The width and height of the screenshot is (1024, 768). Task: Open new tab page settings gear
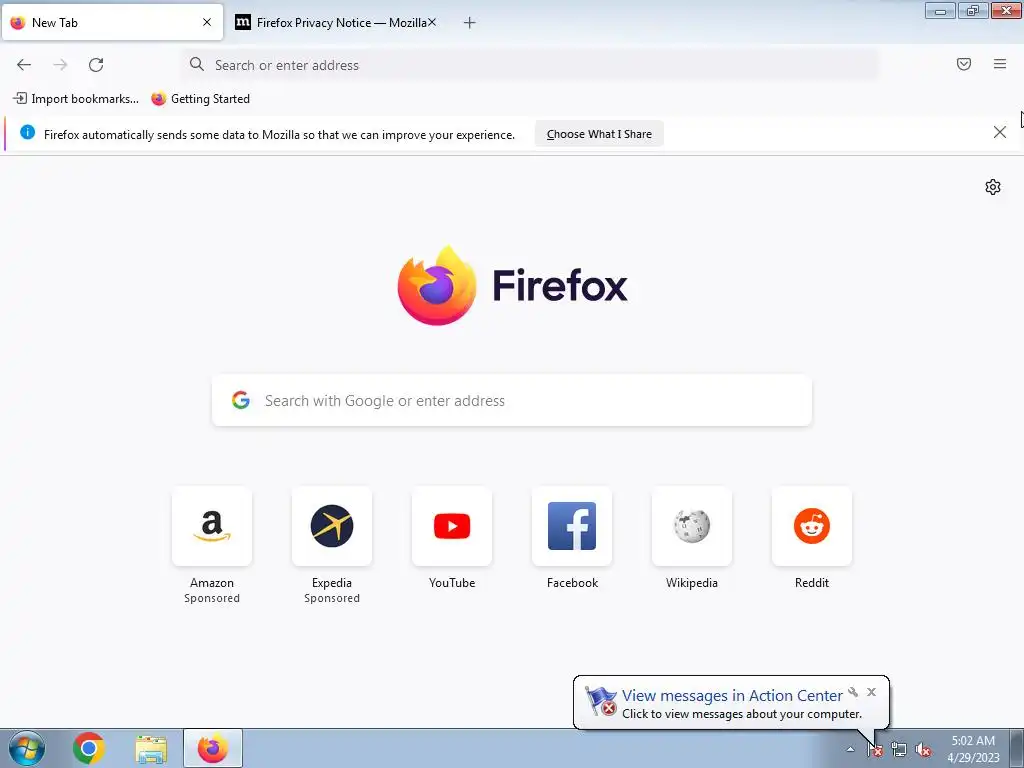[x=993, y=187]
